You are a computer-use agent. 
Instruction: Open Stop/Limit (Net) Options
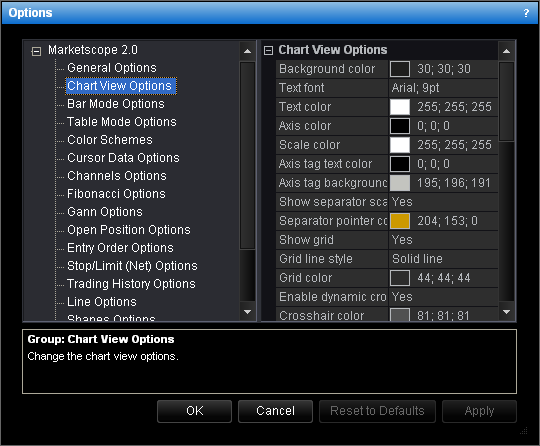click(132, 266)
